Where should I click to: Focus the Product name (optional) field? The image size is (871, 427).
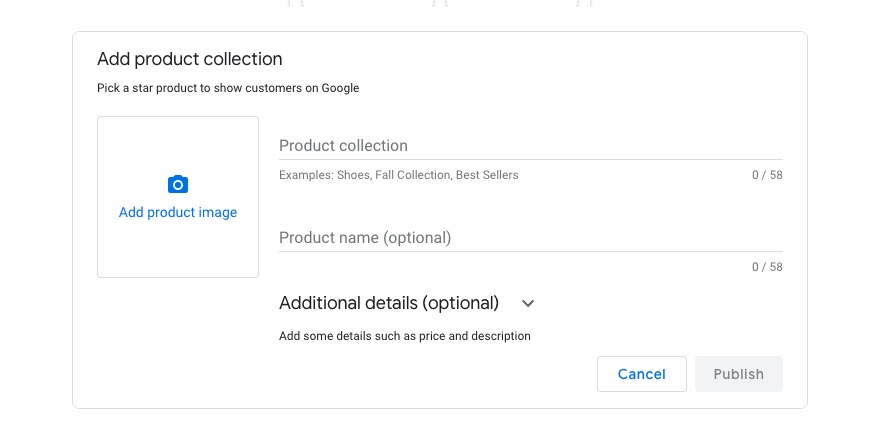(x=530, y=238)
